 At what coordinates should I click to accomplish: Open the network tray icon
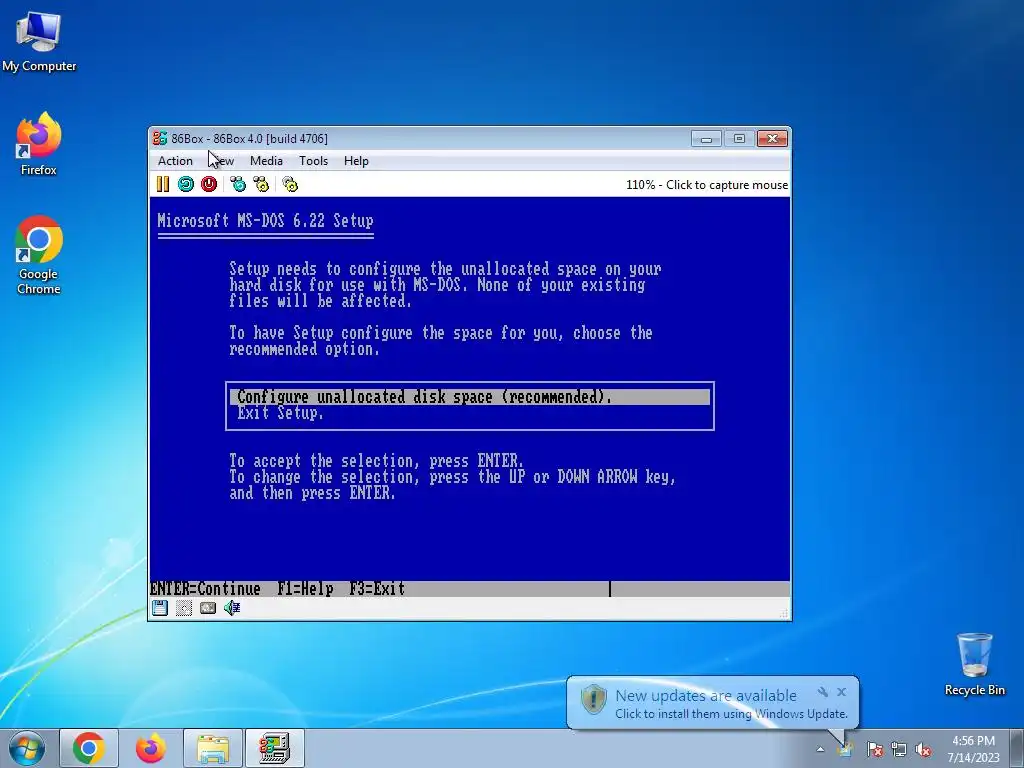coord(899,750)
